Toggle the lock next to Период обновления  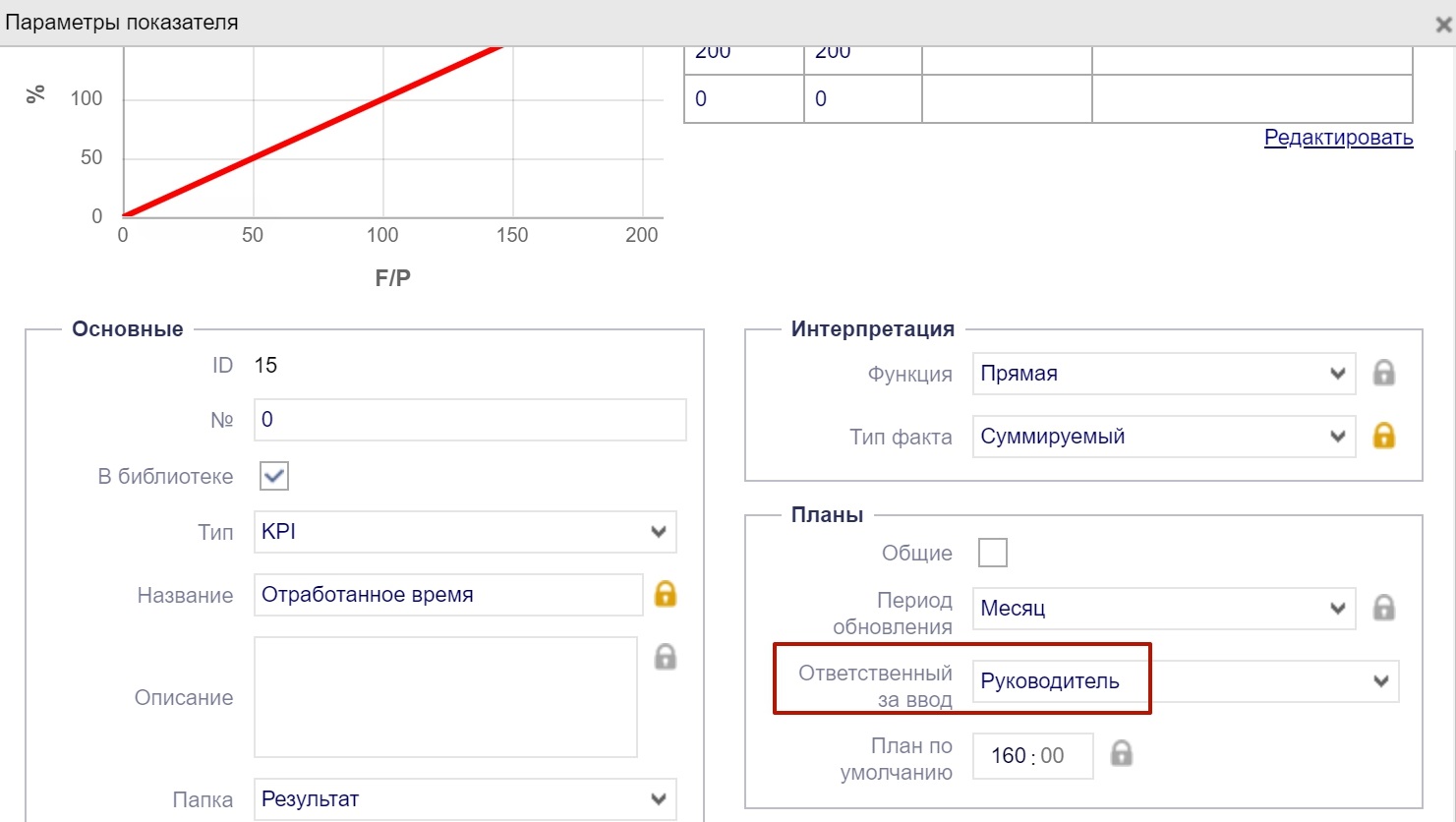pos(1383,608)
